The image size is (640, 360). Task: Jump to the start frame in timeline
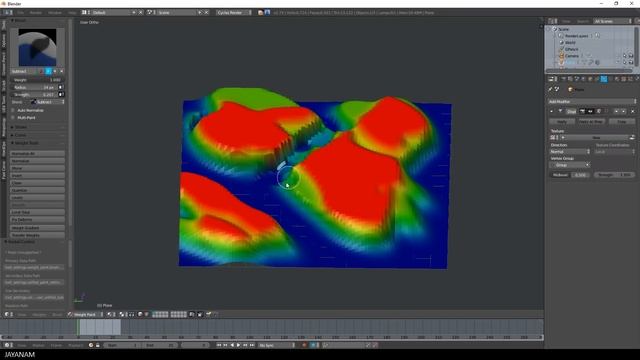click(x=219, y=345)
